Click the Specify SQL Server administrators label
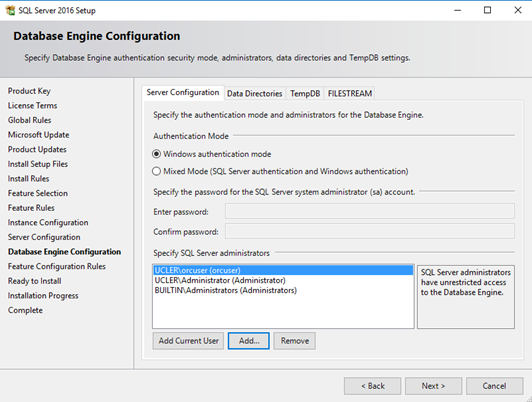 (211, 253)
